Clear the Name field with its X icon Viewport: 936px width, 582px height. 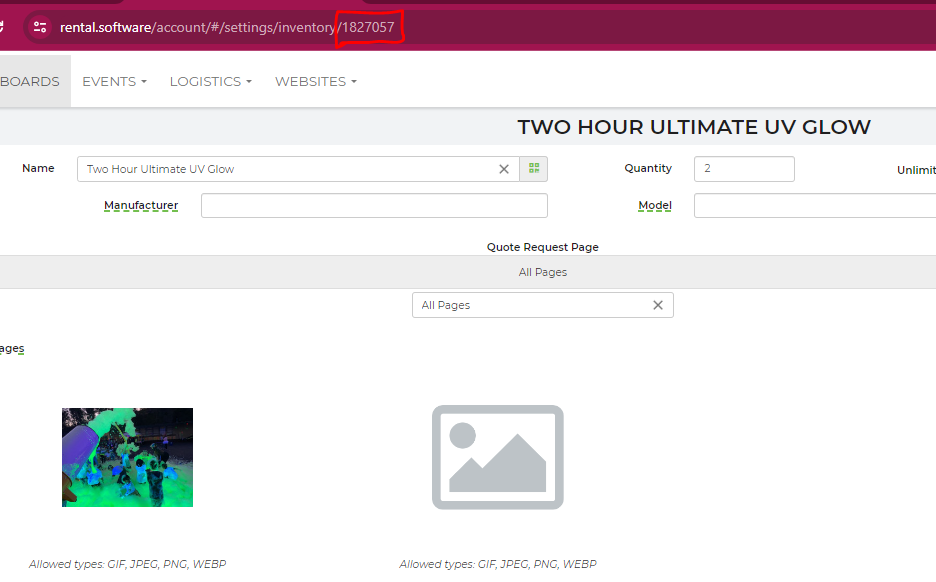pyautogui.click(x=504, y=169)
